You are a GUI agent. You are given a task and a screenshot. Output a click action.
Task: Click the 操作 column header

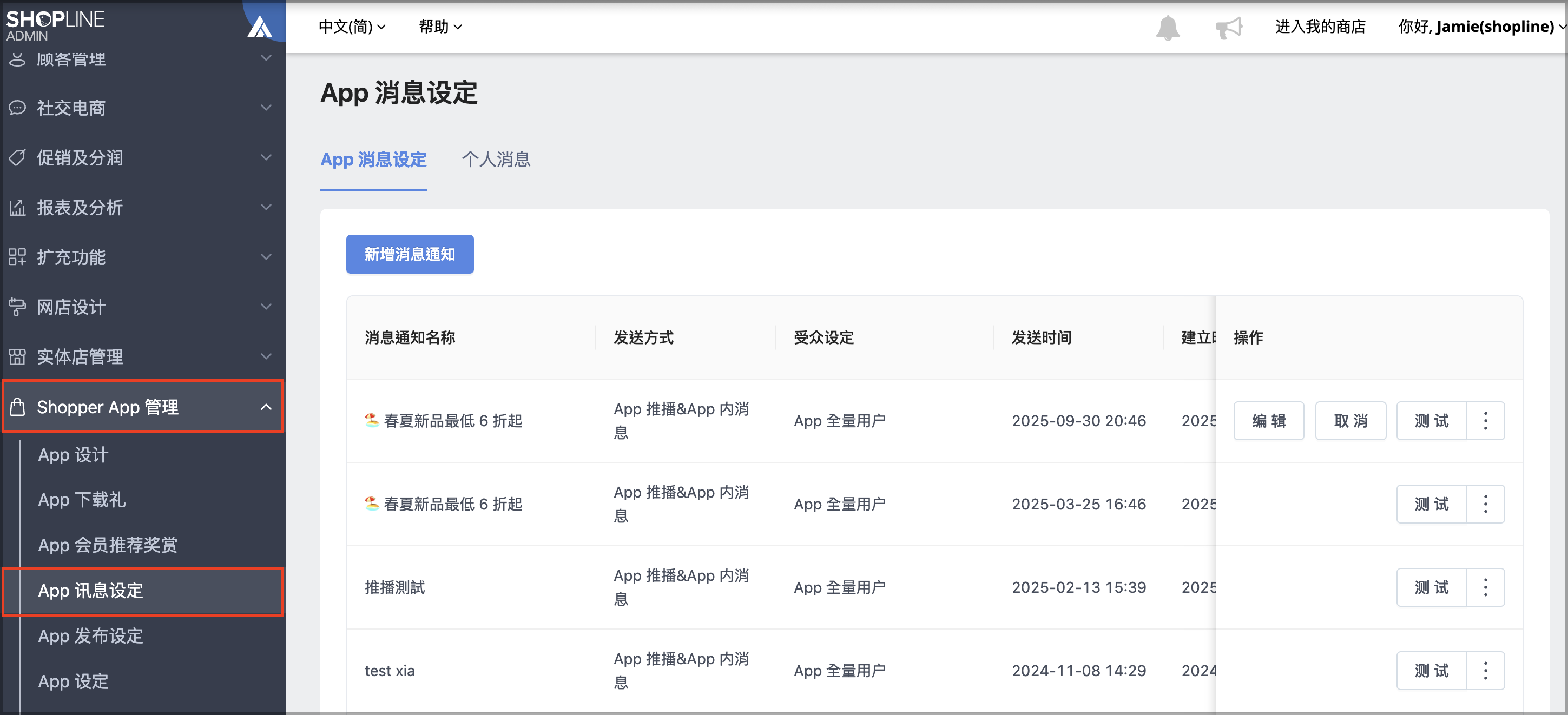(x=1248, y=337)
